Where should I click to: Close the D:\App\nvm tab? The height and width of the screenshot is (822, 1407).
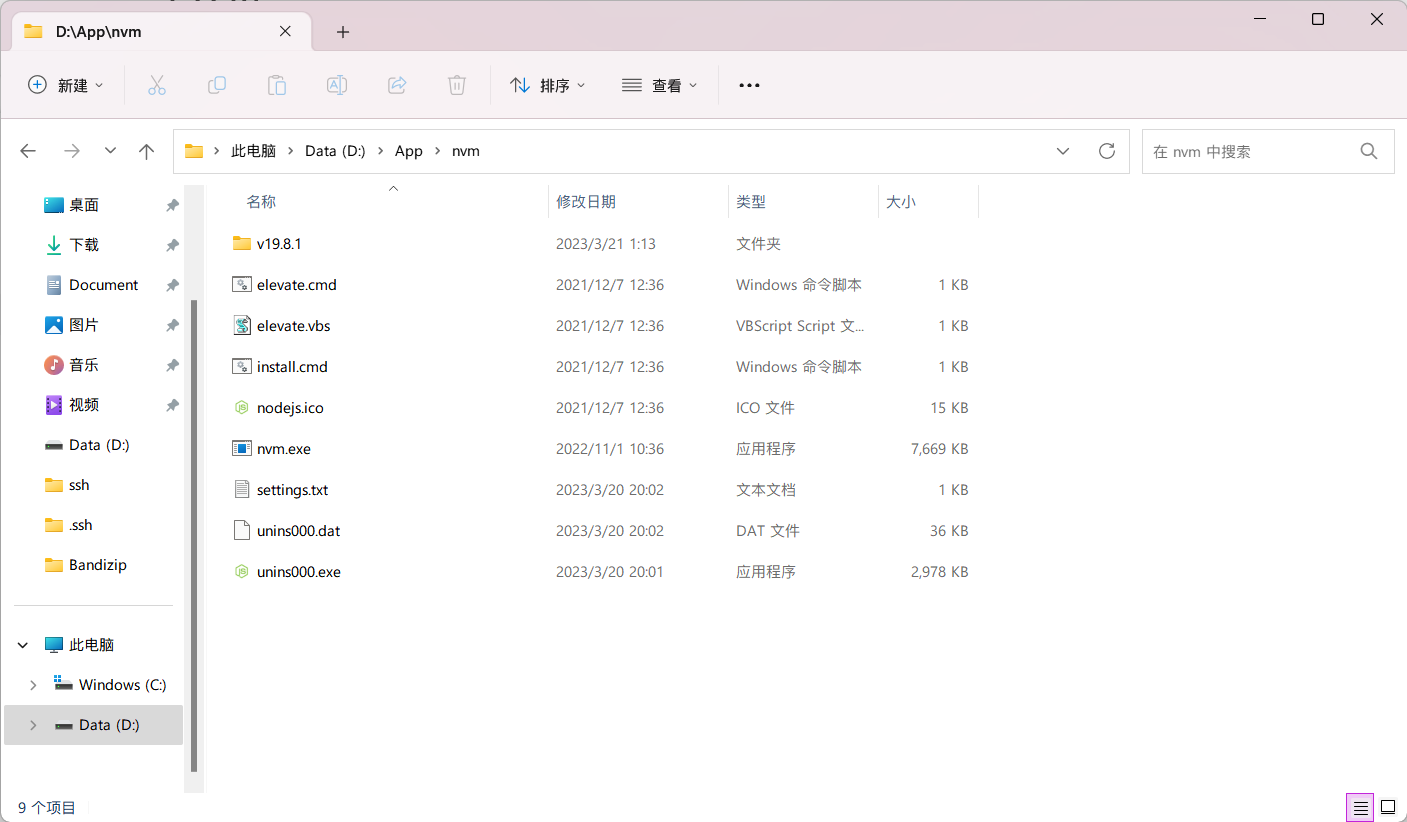coord(285,31)
